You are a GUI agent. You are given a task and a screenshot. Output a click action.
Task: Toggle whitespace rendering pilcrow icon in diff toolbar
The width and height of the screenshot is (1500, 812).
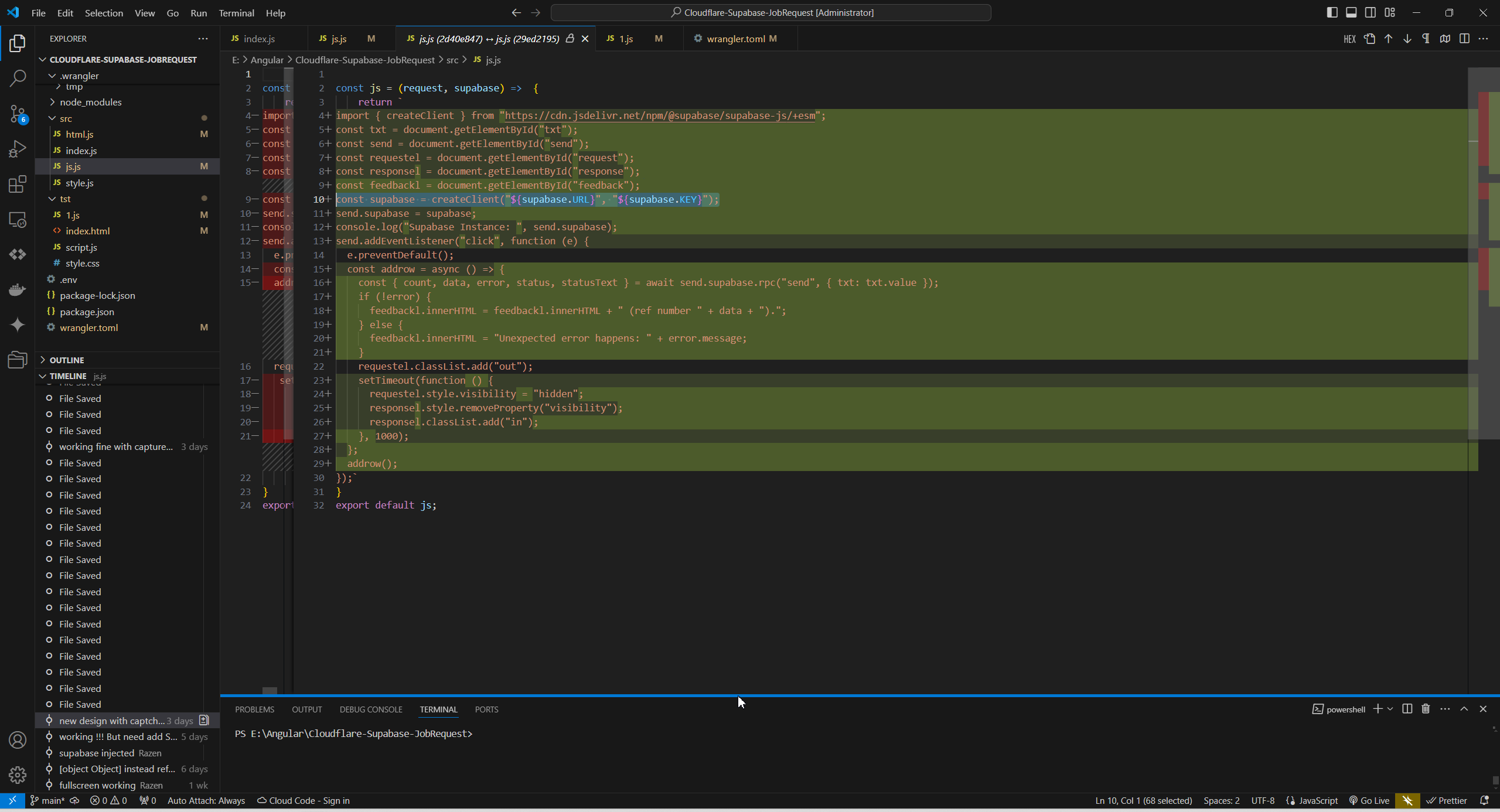(x=1426, y=39)
